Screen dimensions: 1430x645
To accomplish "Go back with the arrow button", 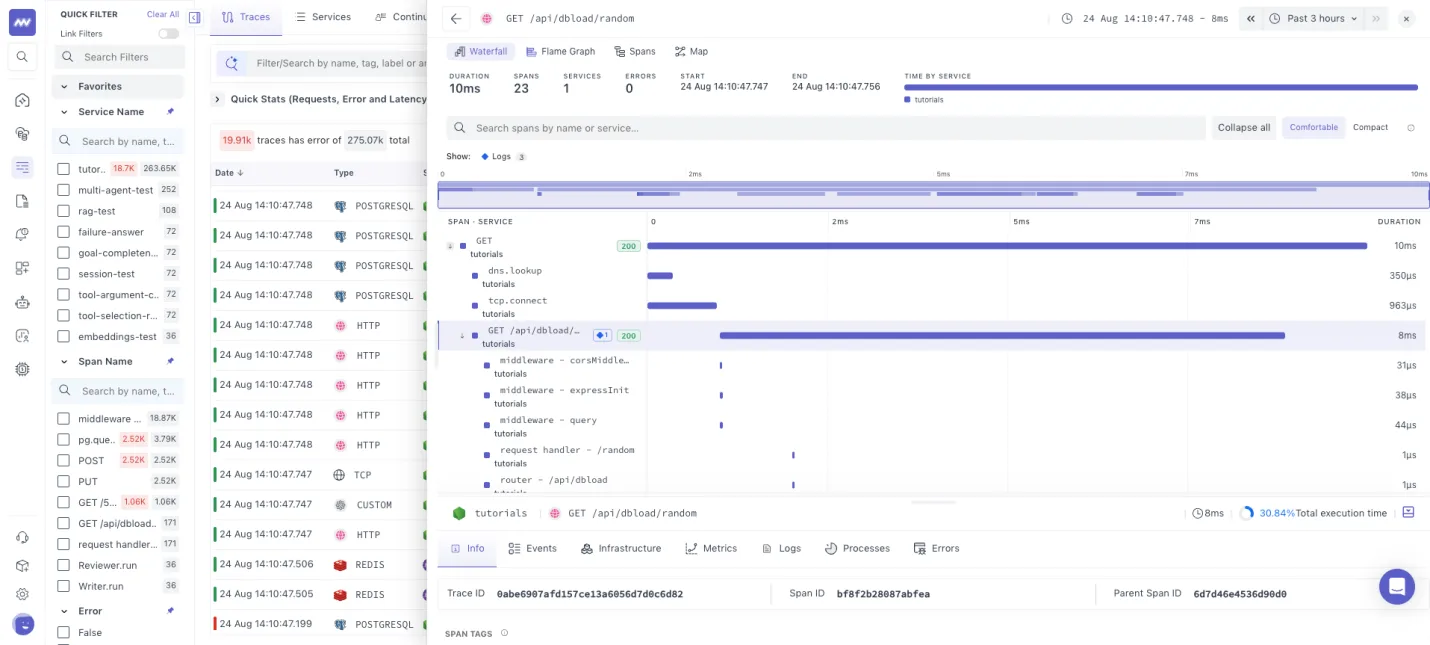I will tap(456, 18).
